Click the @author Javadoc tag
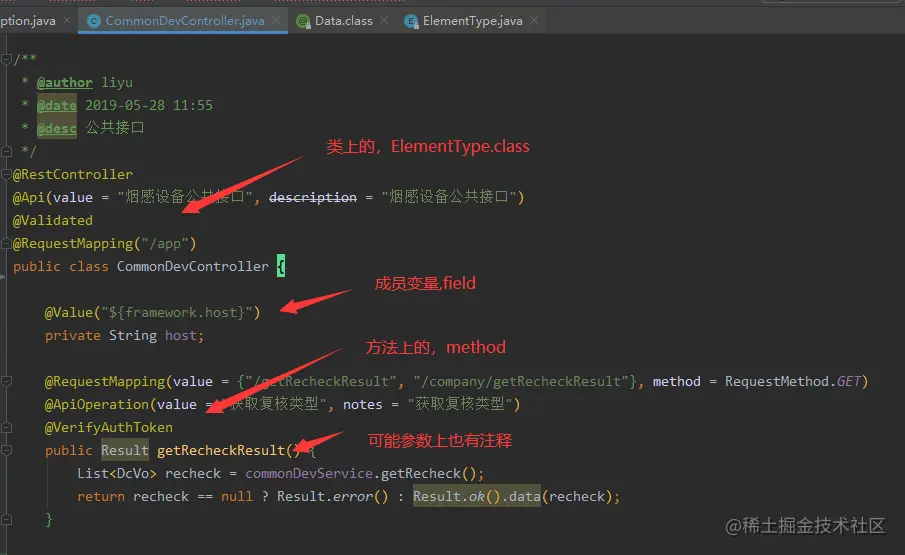The image size is (905, 555). (x=65, y=82)
